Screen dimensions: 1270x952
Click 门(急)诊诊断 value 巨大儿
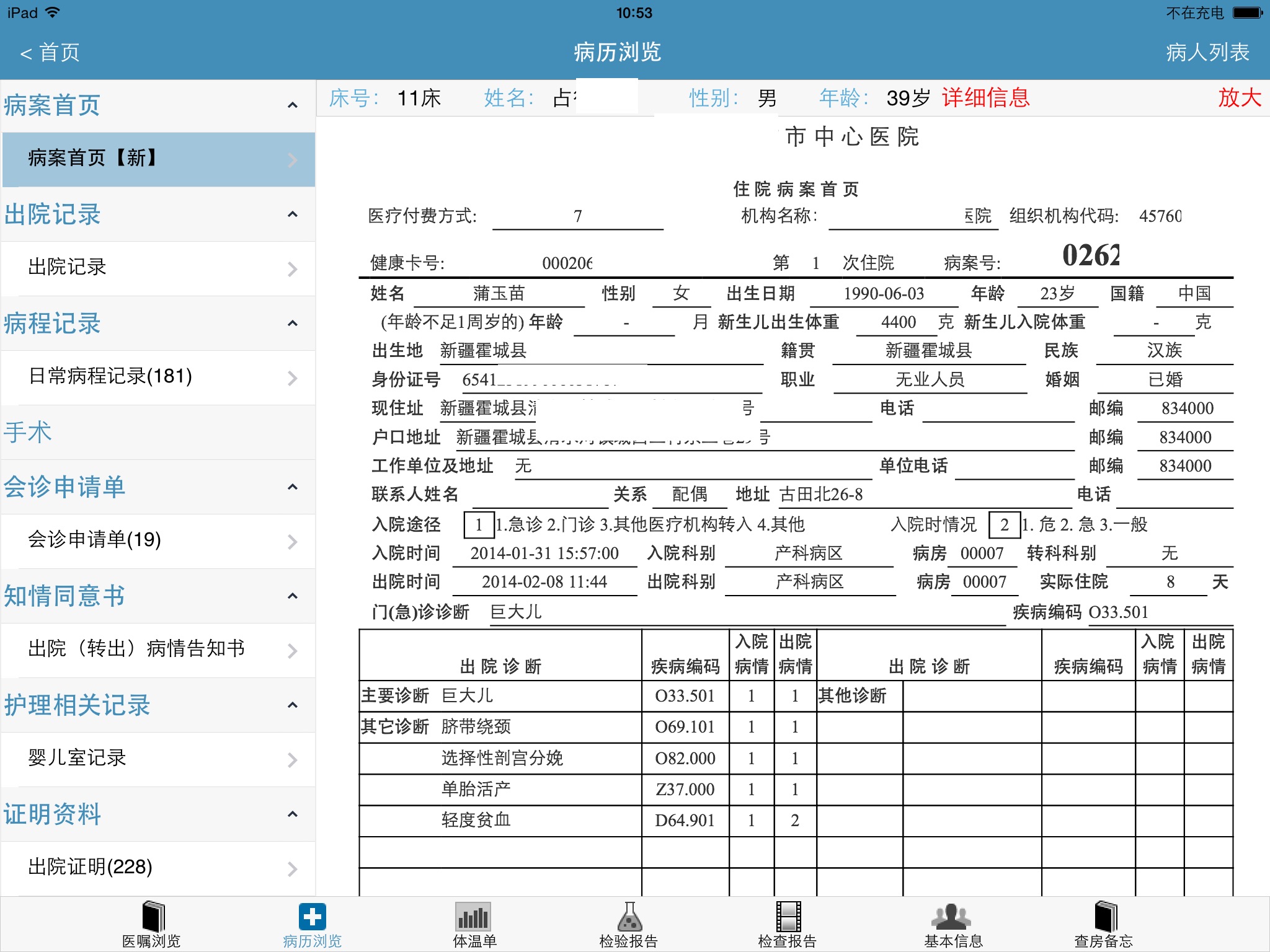[x=516, y=612]
